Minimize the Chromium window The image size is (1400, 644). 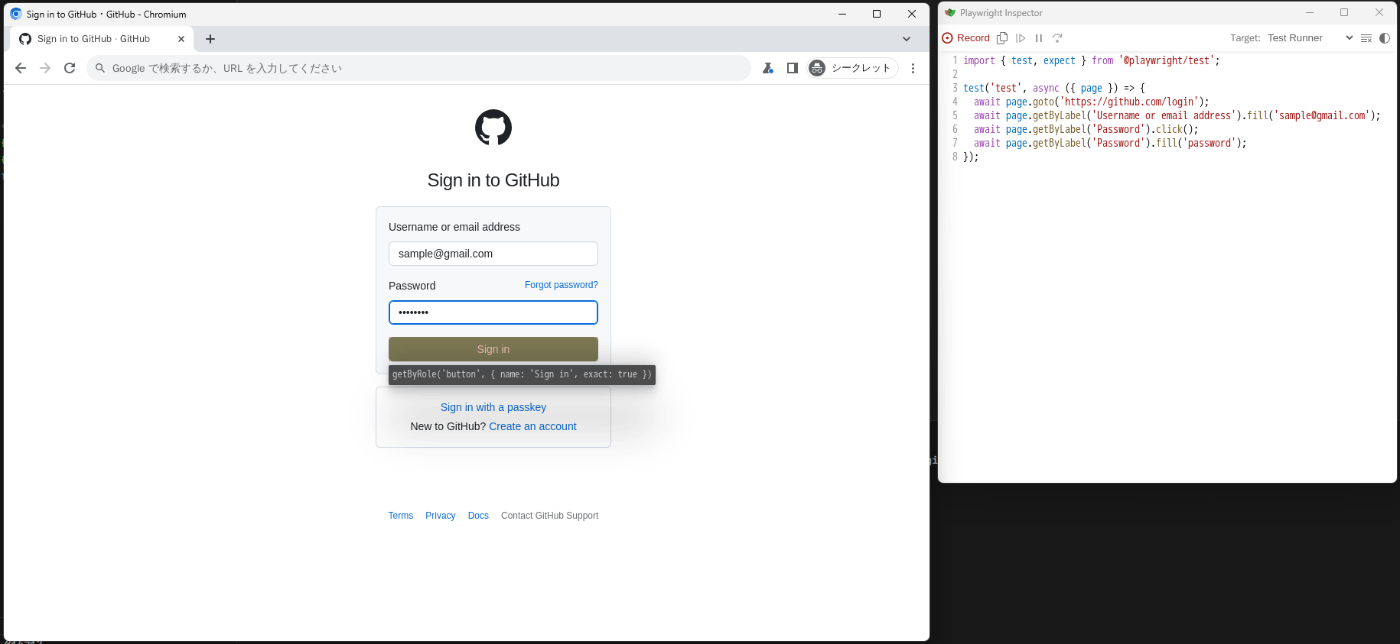pos(842,14)
